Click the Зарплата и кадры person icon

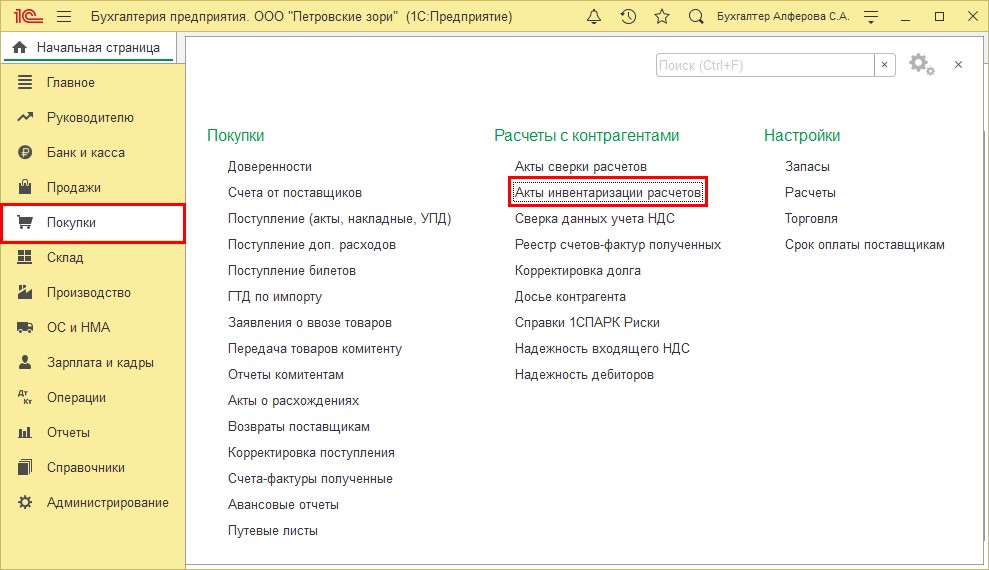[x=25, y=362]
